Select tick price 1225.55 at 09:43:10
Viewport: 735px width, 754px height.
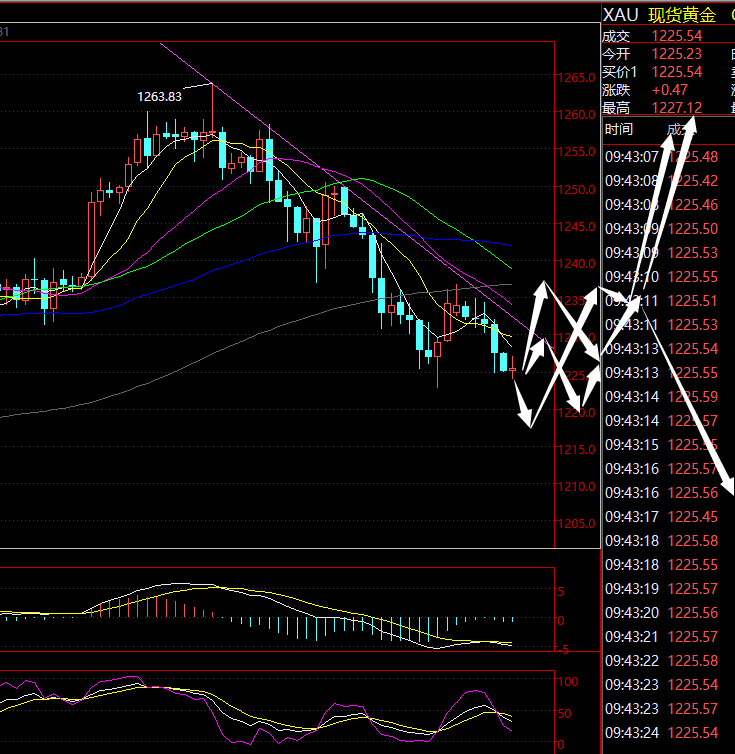coord(693,277)
